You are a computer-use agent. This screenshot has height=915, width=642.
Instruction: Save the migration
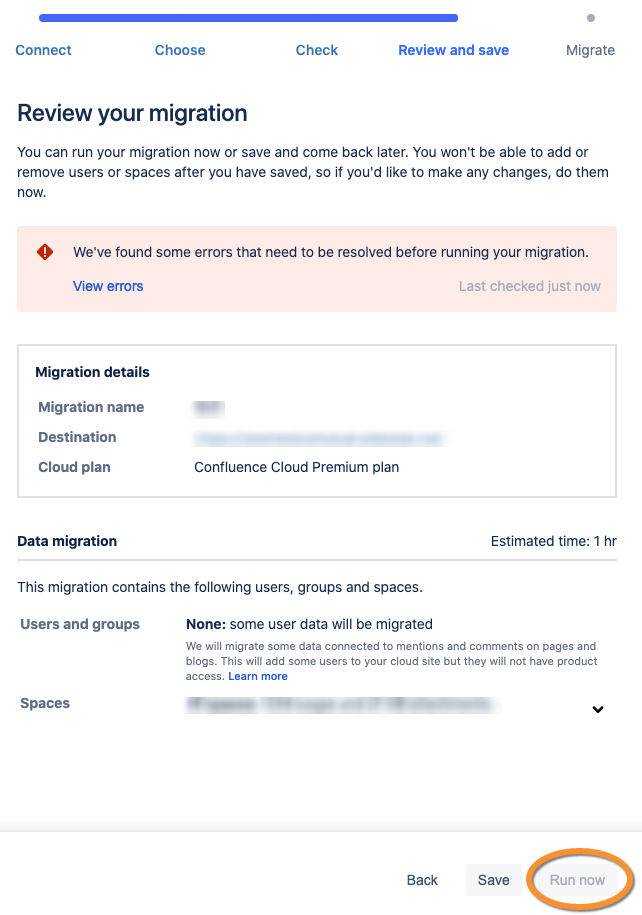pyautogui.click(x=494, y=880)
